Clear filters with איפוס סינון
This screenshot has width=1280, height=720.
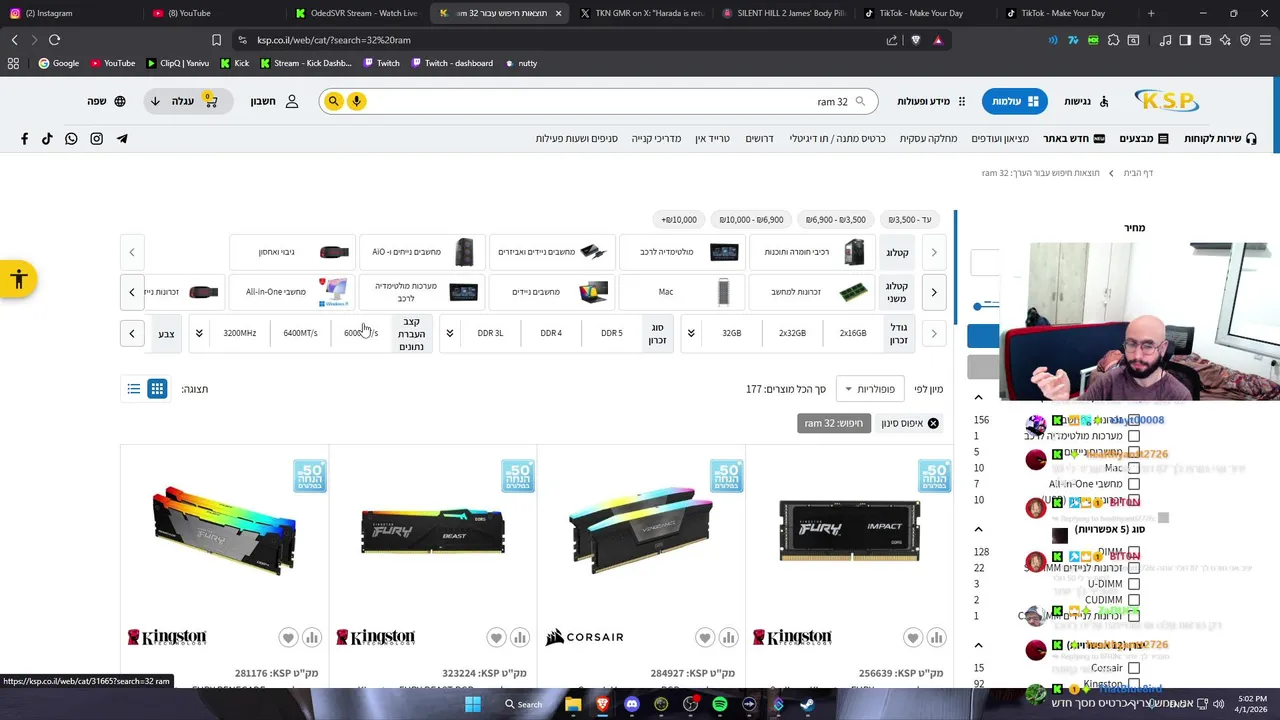tap(909, 424)
